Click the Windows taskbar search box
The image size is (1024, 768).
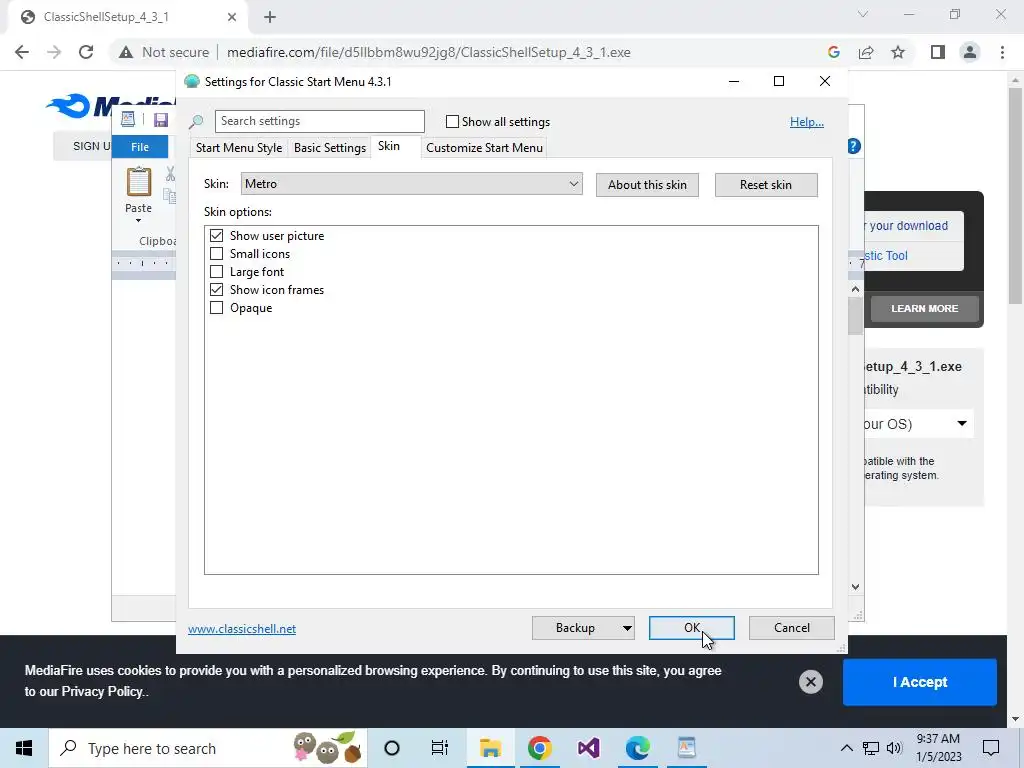tap(208, 748)
